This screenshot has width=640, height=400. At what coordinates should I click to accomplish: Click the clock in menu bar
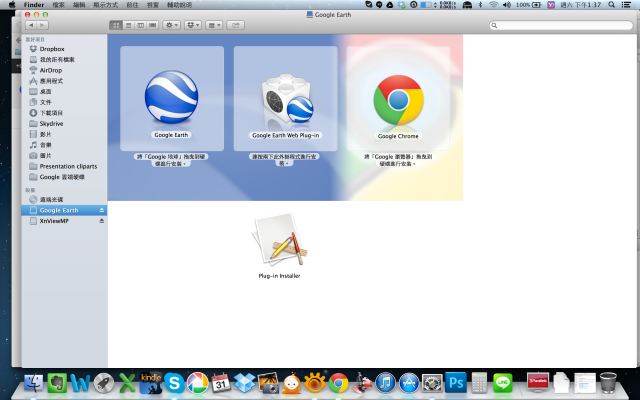coord(581,5)
